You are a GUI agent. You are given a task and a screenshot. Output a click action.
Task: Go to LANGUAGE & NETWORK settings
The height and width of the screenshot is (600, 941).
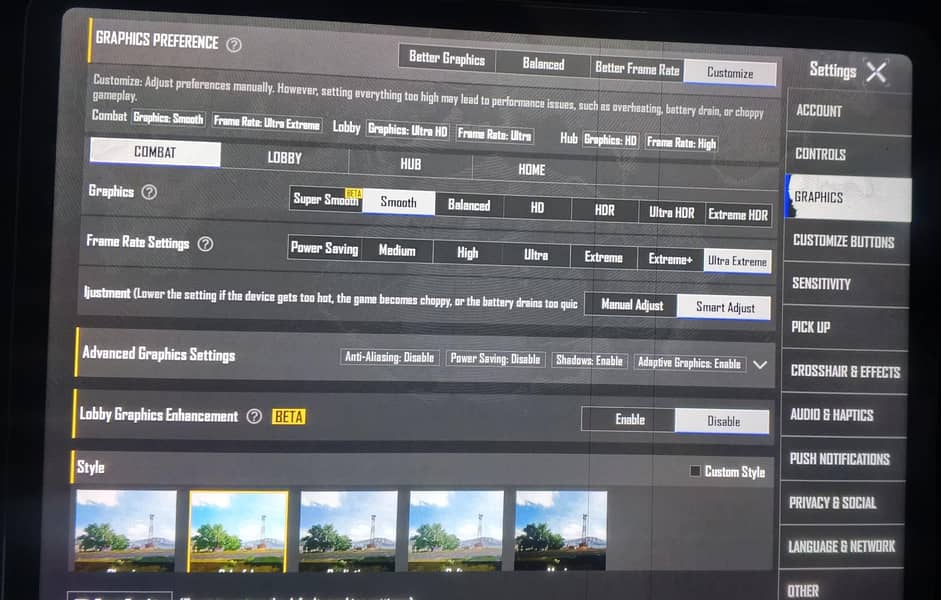(841, 546)
